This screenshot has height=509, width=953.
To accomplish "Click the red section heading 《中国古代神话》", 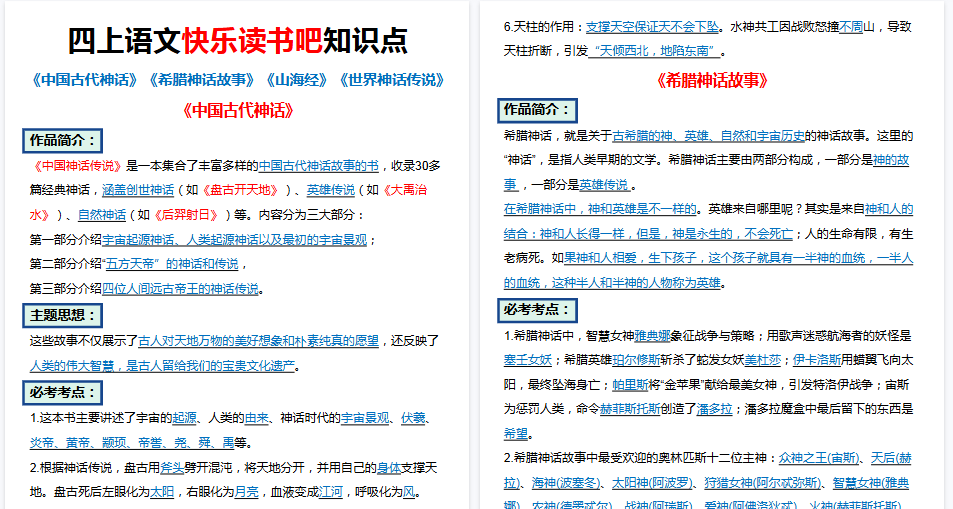I will [238, 110].
